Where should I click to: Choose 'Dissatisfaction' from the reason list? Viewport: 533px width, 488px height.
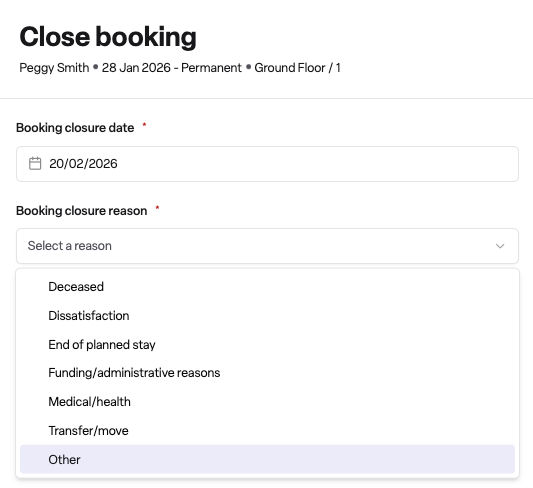point(267,316)
